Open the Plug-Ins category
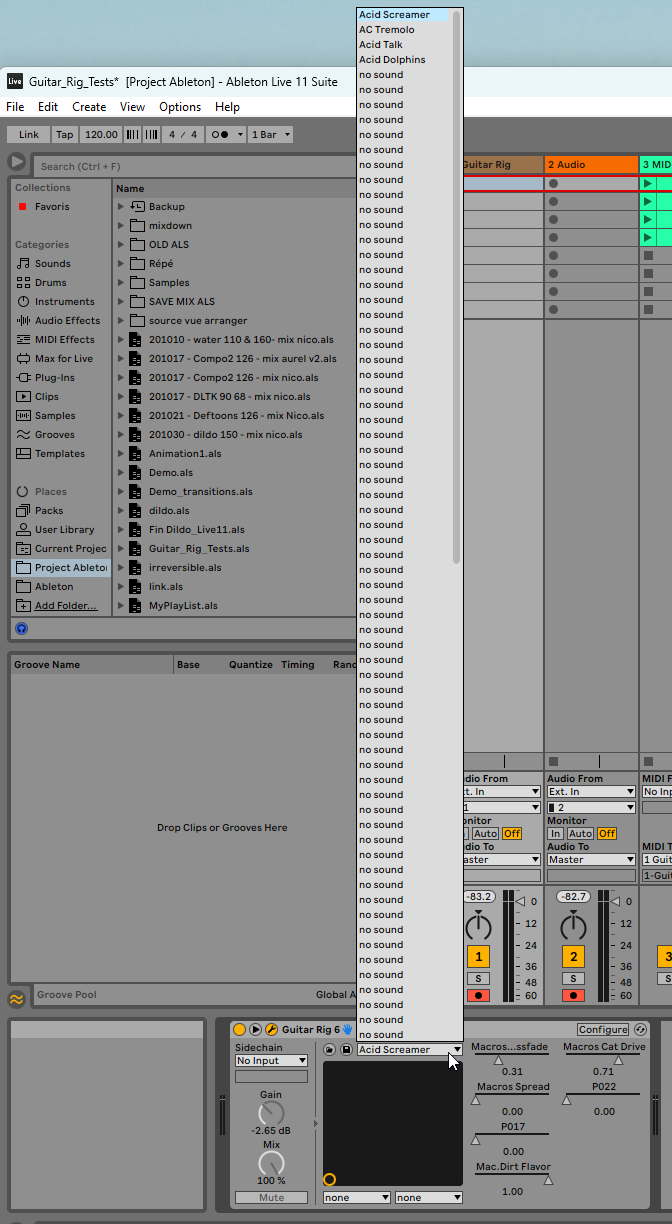Image resolution: width=672 pixels, height=1224 pixels. (54, 378)
